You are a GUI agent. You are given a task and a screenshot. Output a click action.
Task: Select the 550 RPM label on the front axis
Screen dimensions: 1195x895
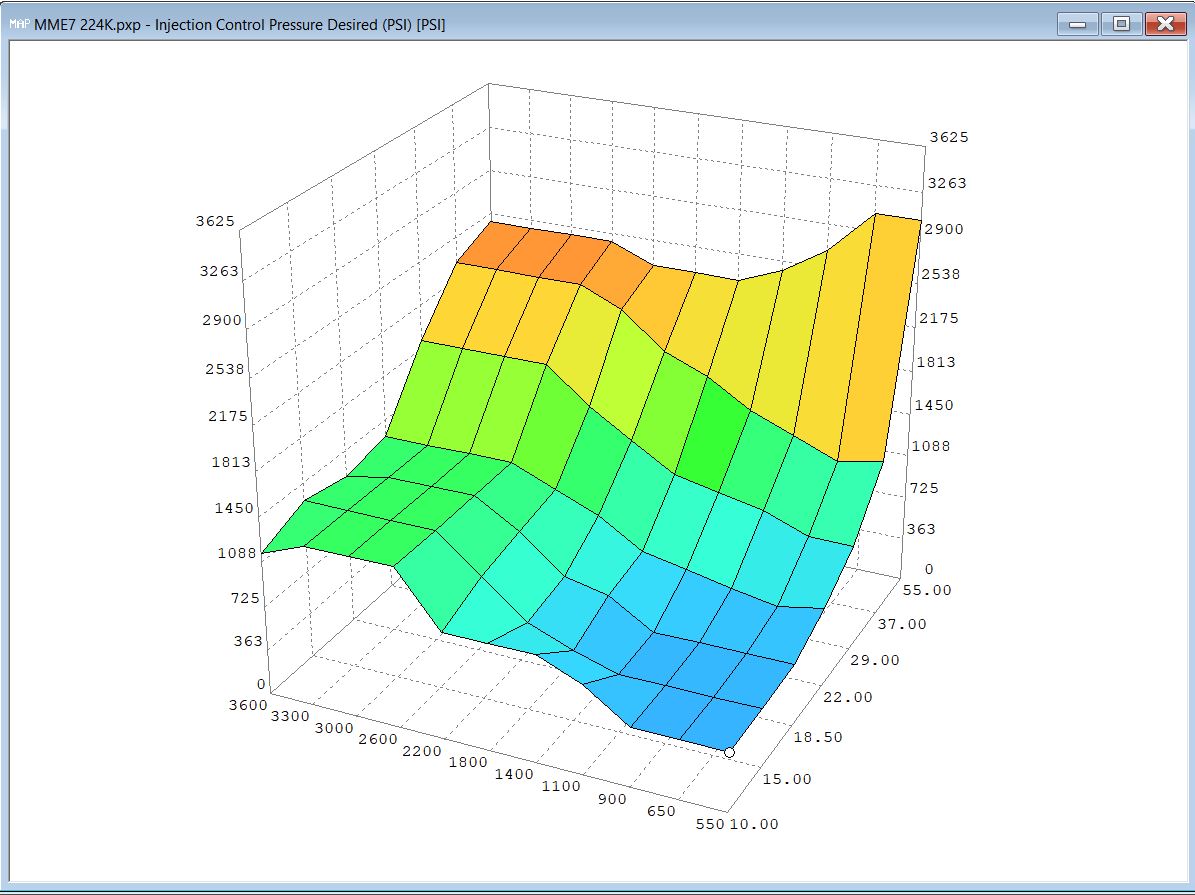coord(711,824)
